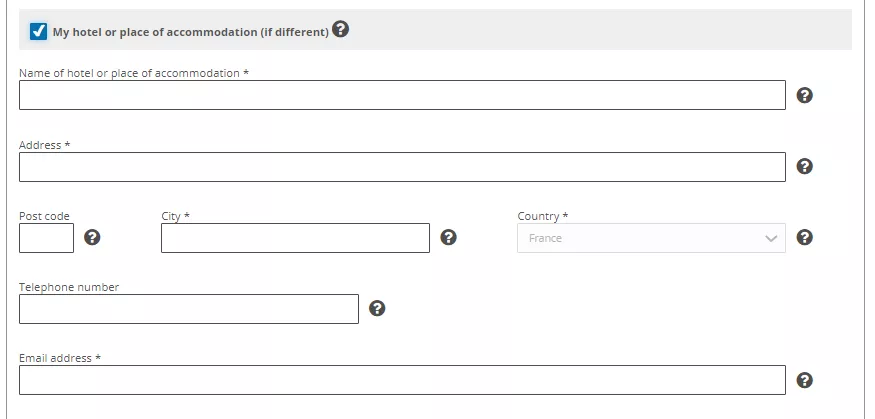Click the "Telephone number" field label
This screenshot has width=875, height=419.
(69, 287)
